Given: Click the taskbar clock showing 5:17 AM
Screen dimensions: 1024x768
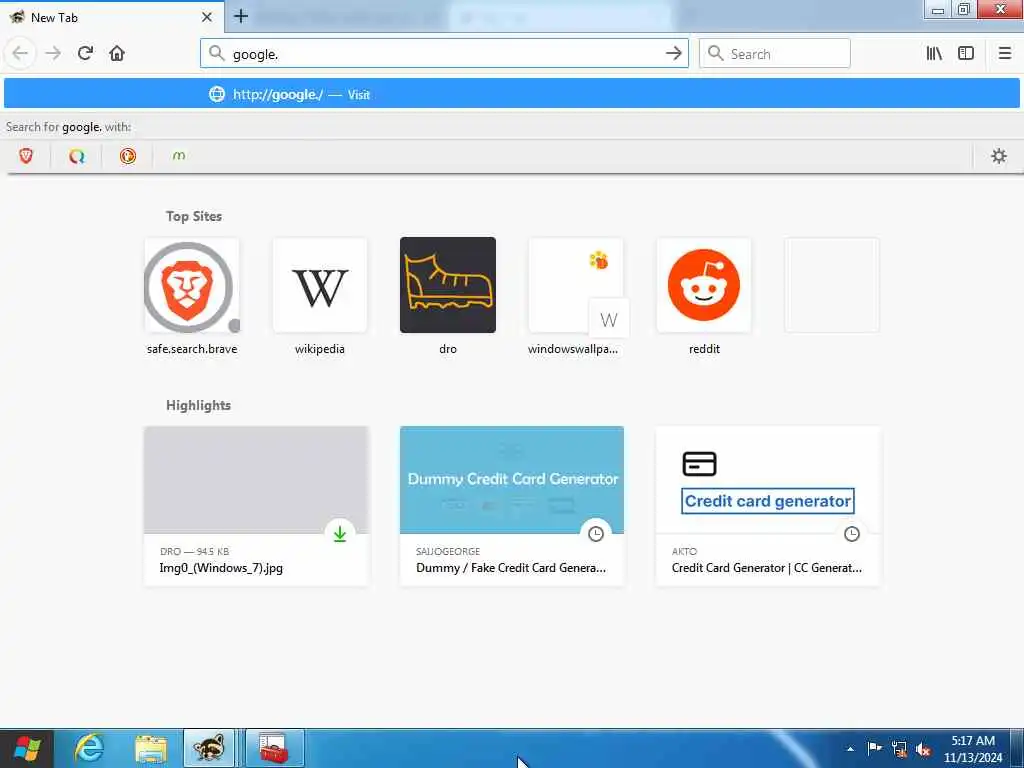Looking at the screenshot, I should [973, 749].
